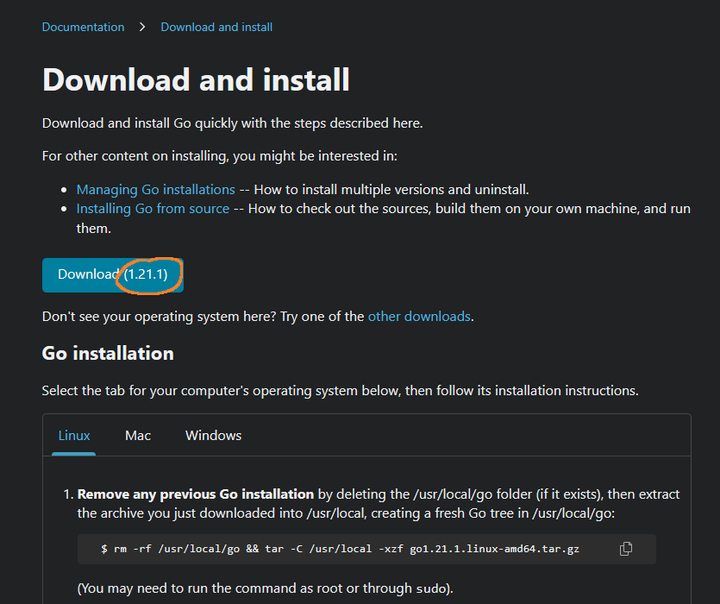Click the breadcrumb chevron separator
The image size is (720, 604).
(x=143, y=27)
